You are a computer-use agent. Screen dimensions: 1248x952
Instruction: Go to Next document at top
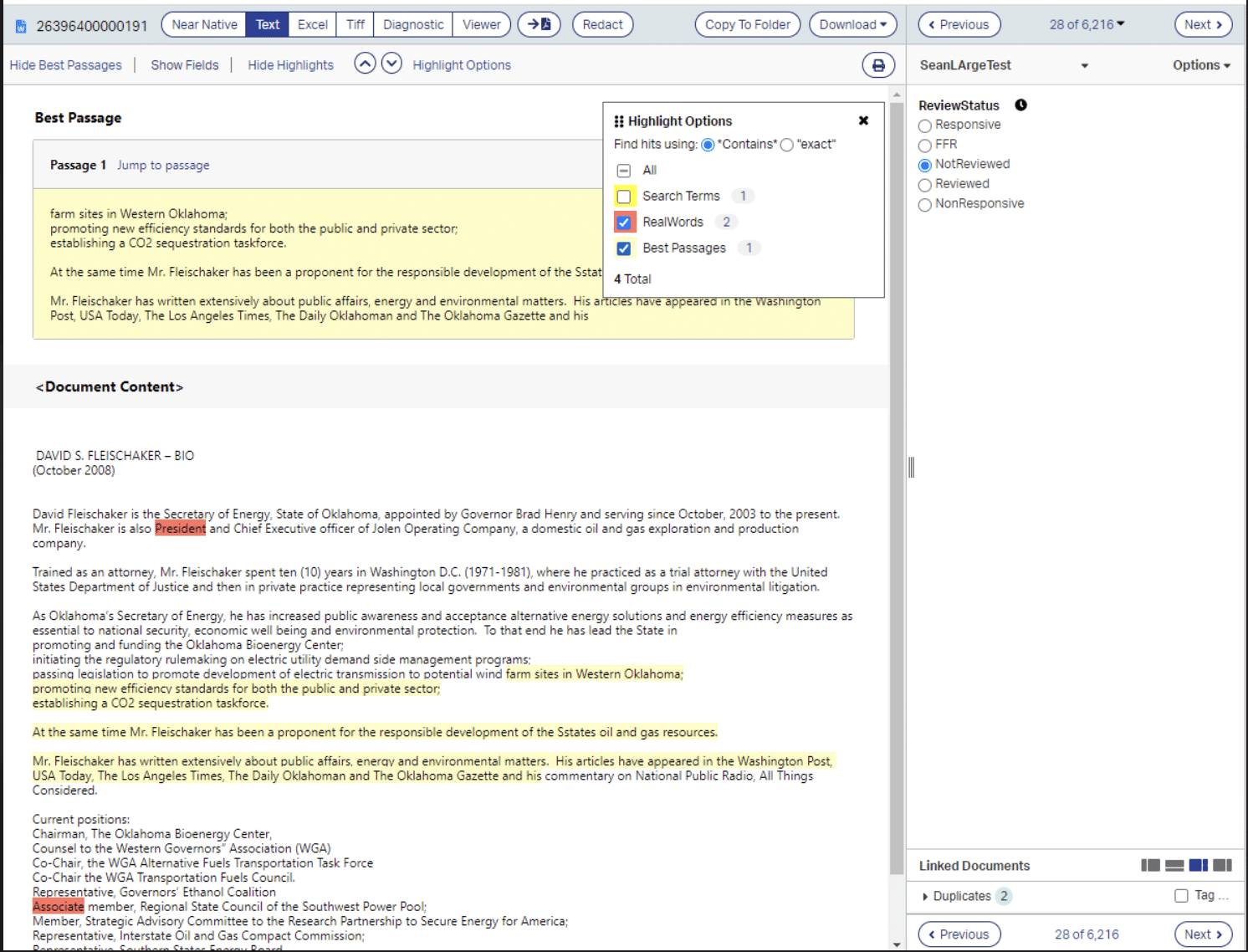[x=1203, y=24]
